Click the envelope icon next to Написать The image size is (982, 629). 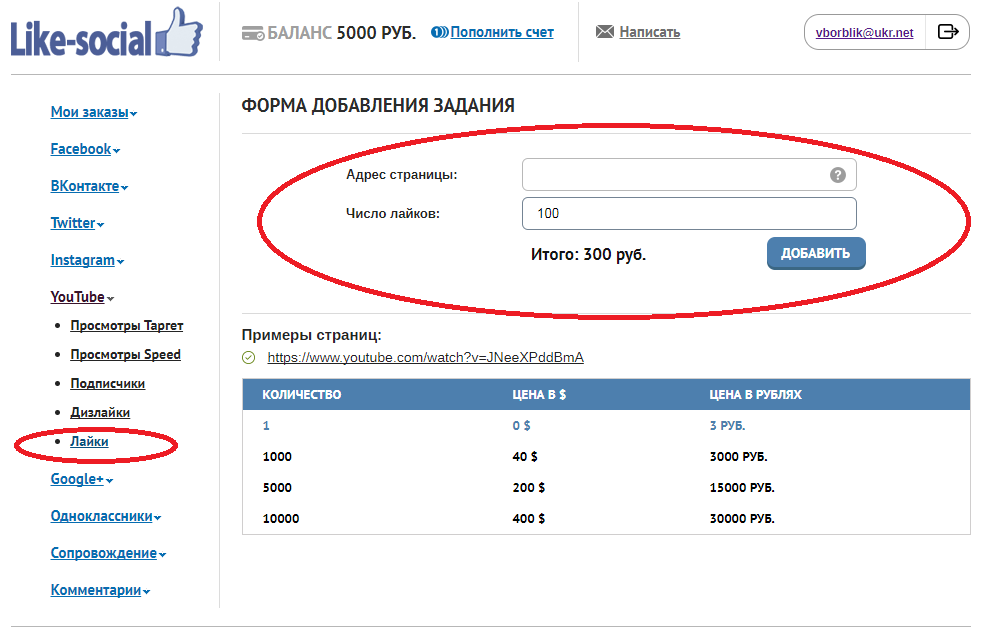coord(604,31)
